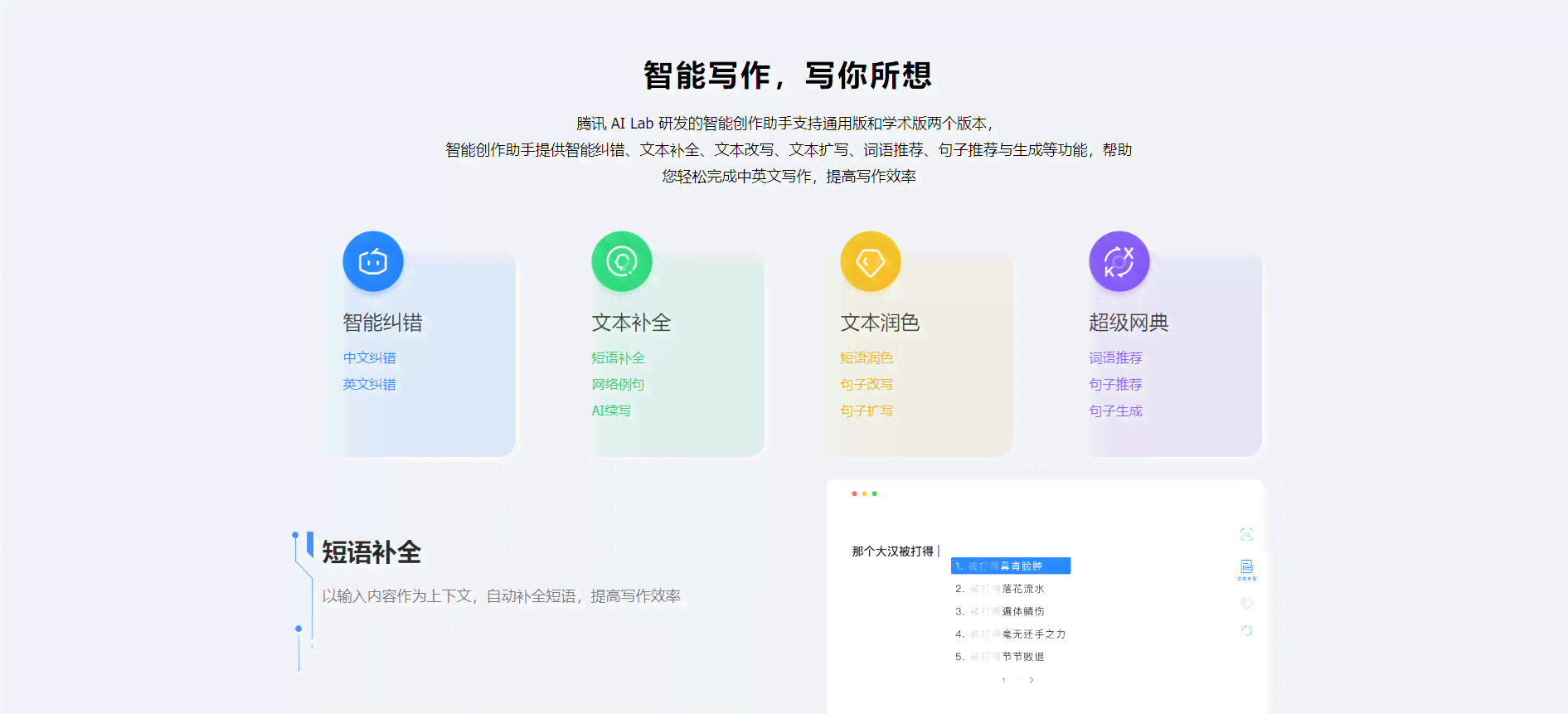The image size is (1568, 714).
Task: Choose suggestion 2 落花流水
Action: [1000, 589]
